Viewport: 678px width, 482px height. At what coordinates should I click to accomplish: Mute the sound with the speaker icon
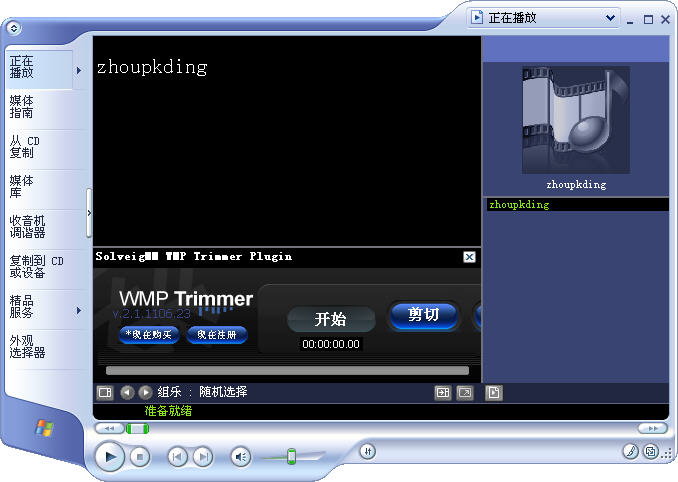click(x=241, y=457)
